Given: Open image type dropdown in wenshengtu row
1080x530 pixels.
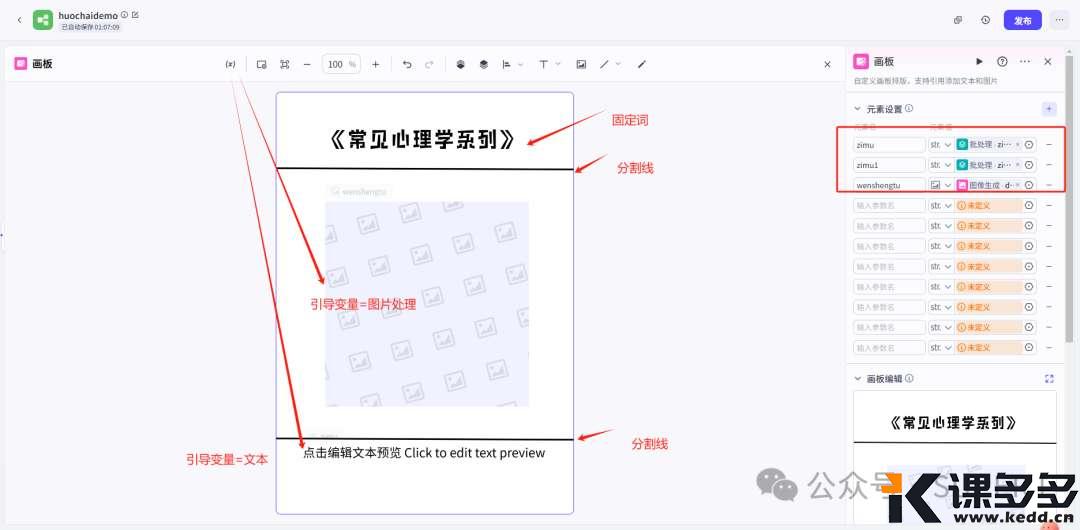Looking at the screenshot, I should click(x=940, y=185).
